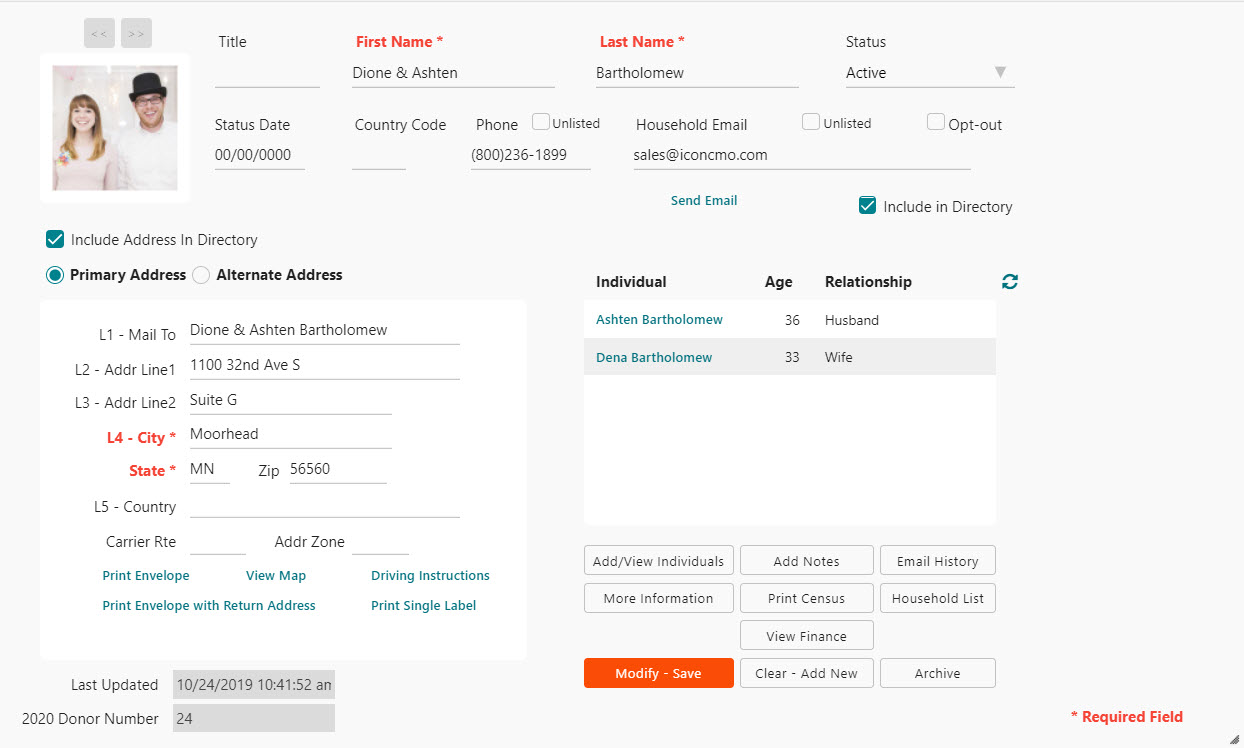Viewport: 1244px width, 748px height.
Task: Click the family photo thumbnail
Action: [114, 127]
